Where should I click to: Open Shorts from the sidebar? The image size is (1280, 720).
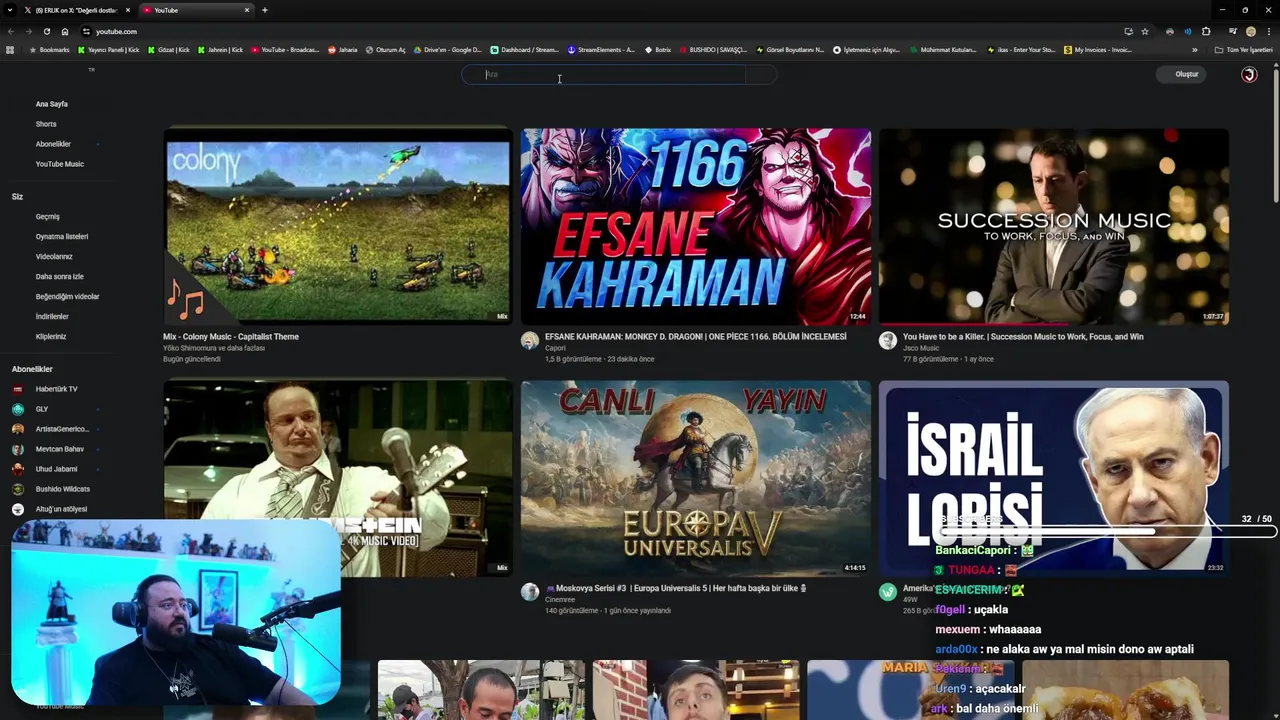(x=46, y=124)
